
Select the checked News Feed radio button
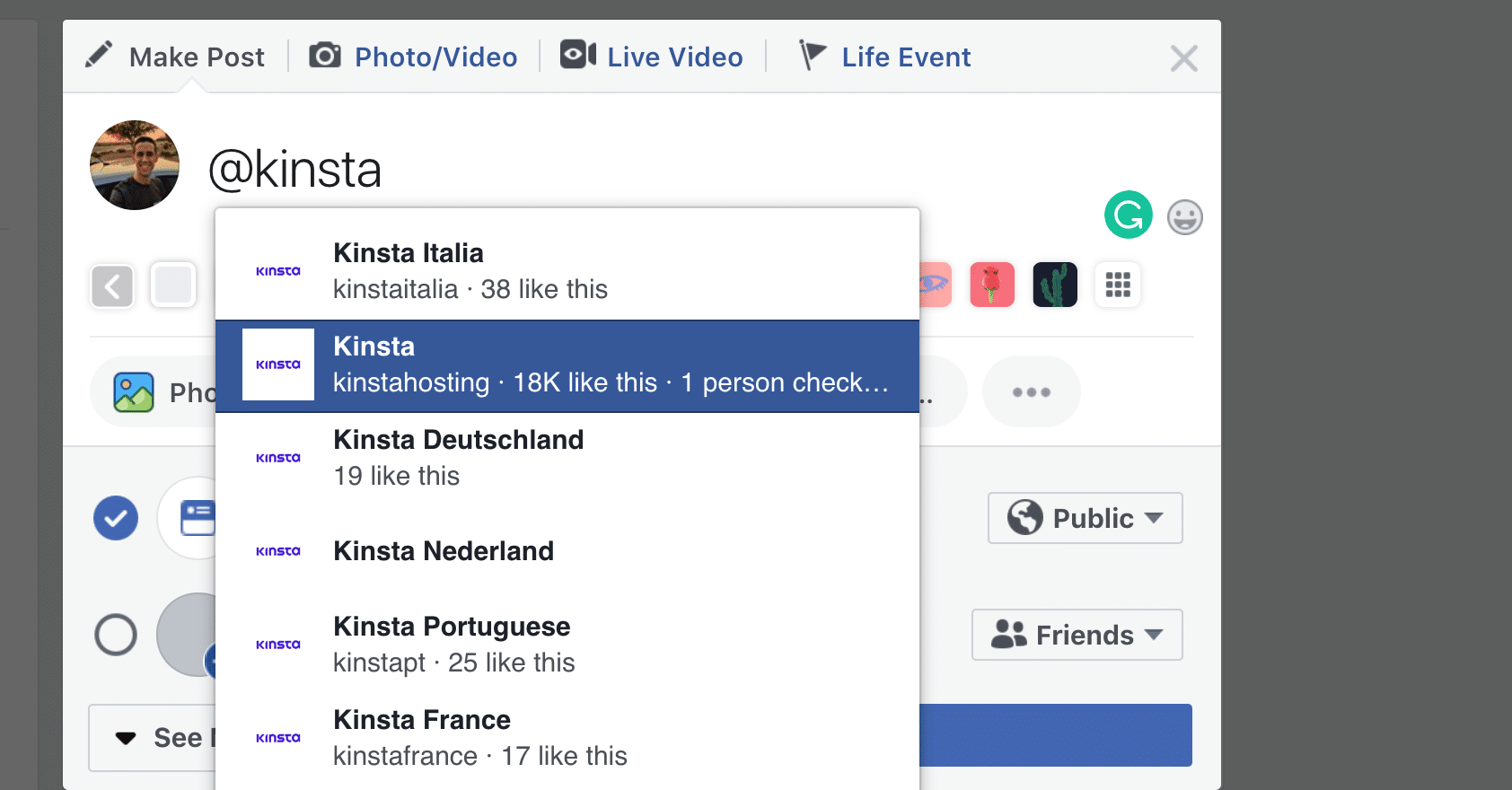pyautogui.click(x=115, y=518)
